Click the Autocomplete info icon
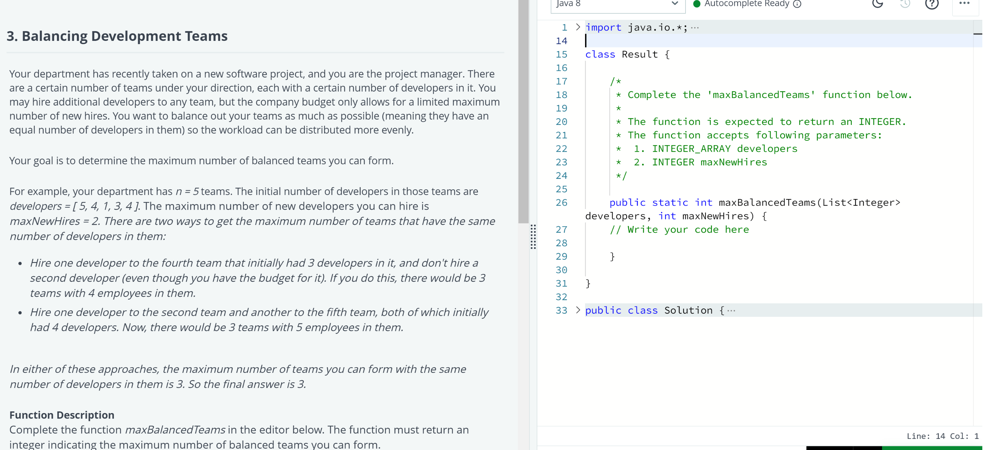 click(797, 5)
